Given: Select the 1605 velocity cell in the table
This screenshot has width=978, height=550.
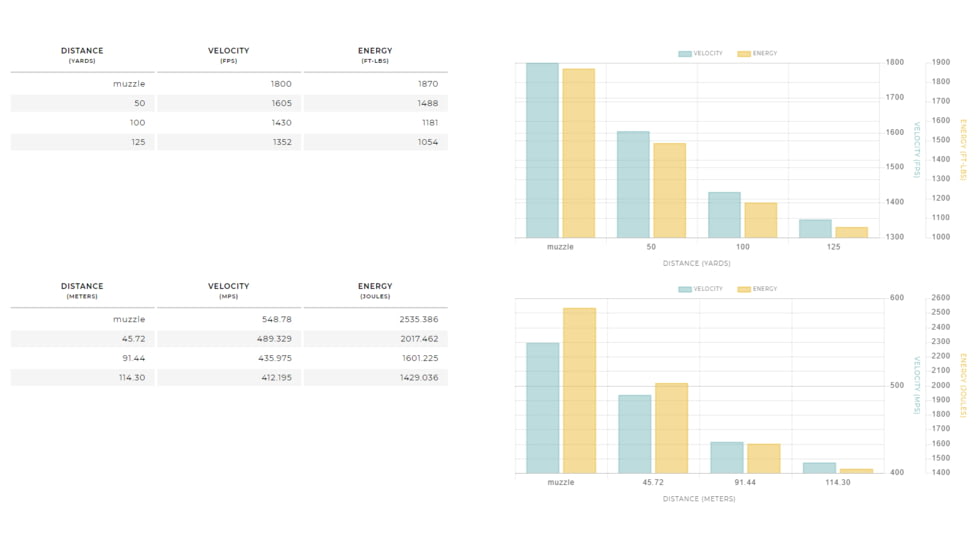Looking at the screenshot, I should 229,103.
